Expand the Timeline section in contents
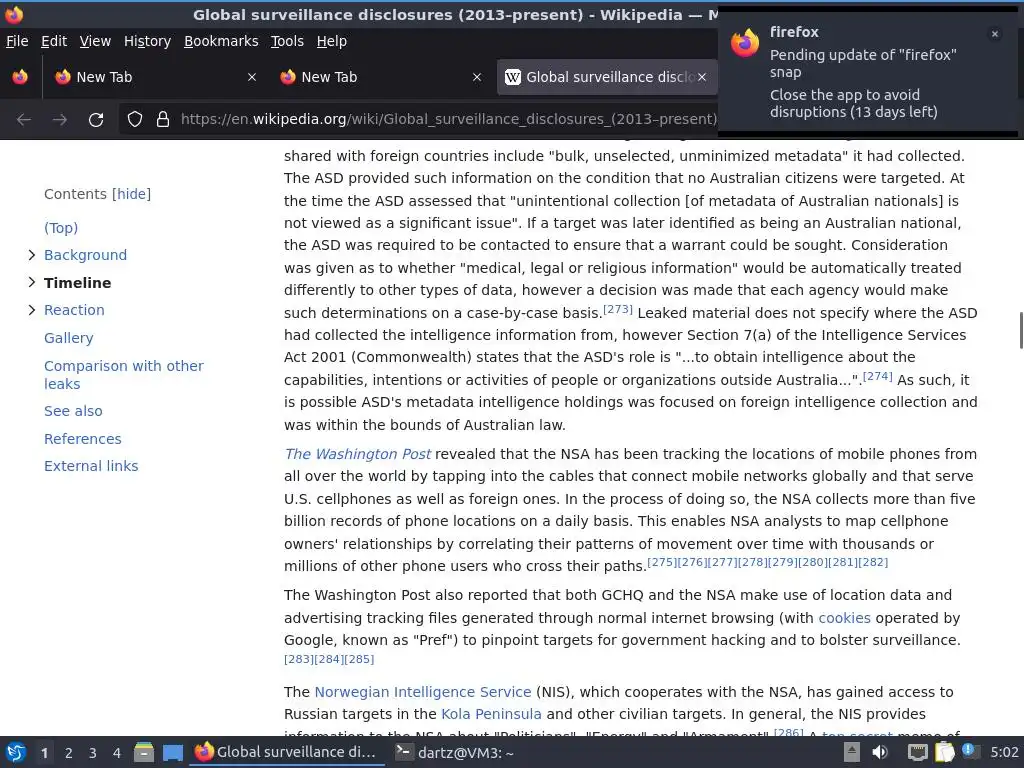Viewport: 1024px width, 768px height. pos(31,282)
